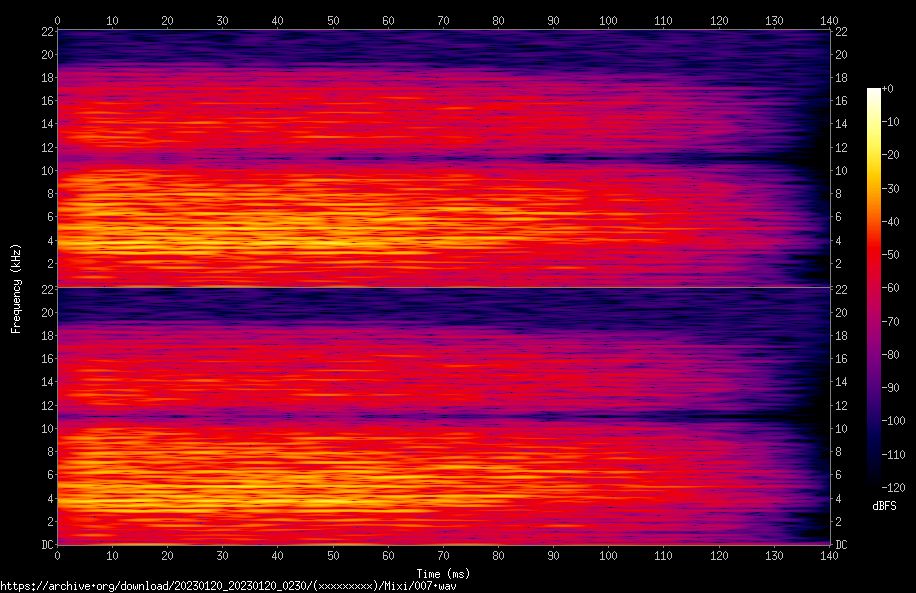Click the "Time (ms)" axis label
This screenshot has height=593, width=916.
point(443,574)
